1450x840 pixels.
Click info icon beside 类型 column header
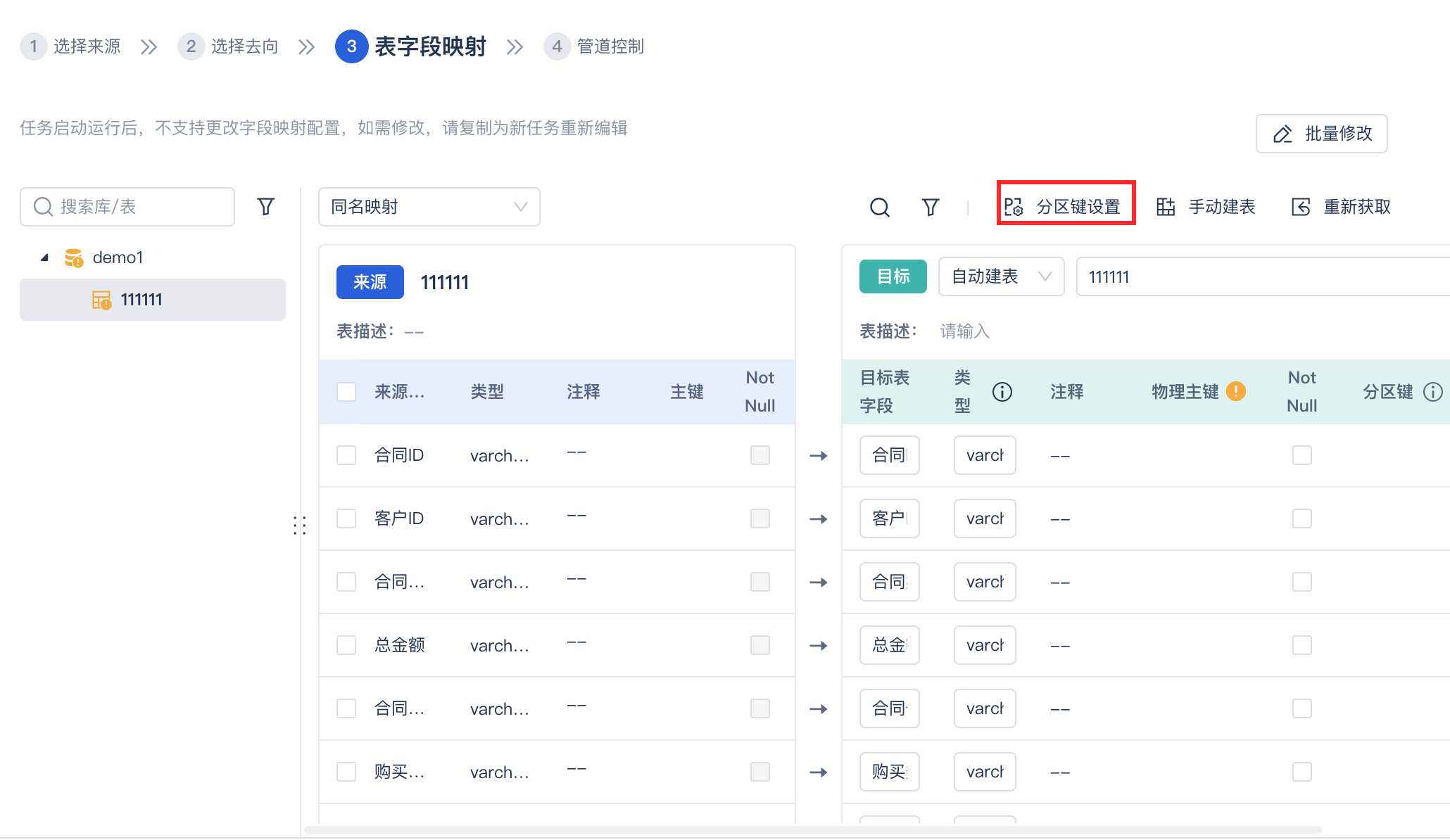1002,392
